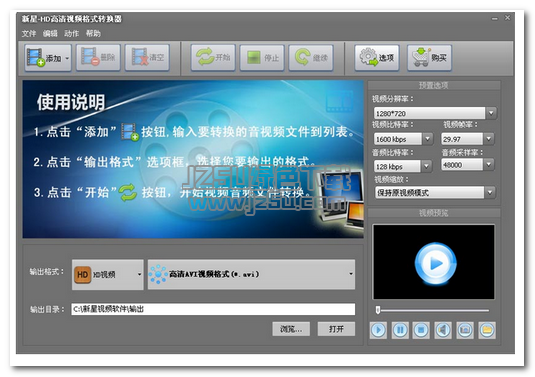This screenshot has height=377, width=535.
Task: Click the stop icon below preview
Action: 421,330
